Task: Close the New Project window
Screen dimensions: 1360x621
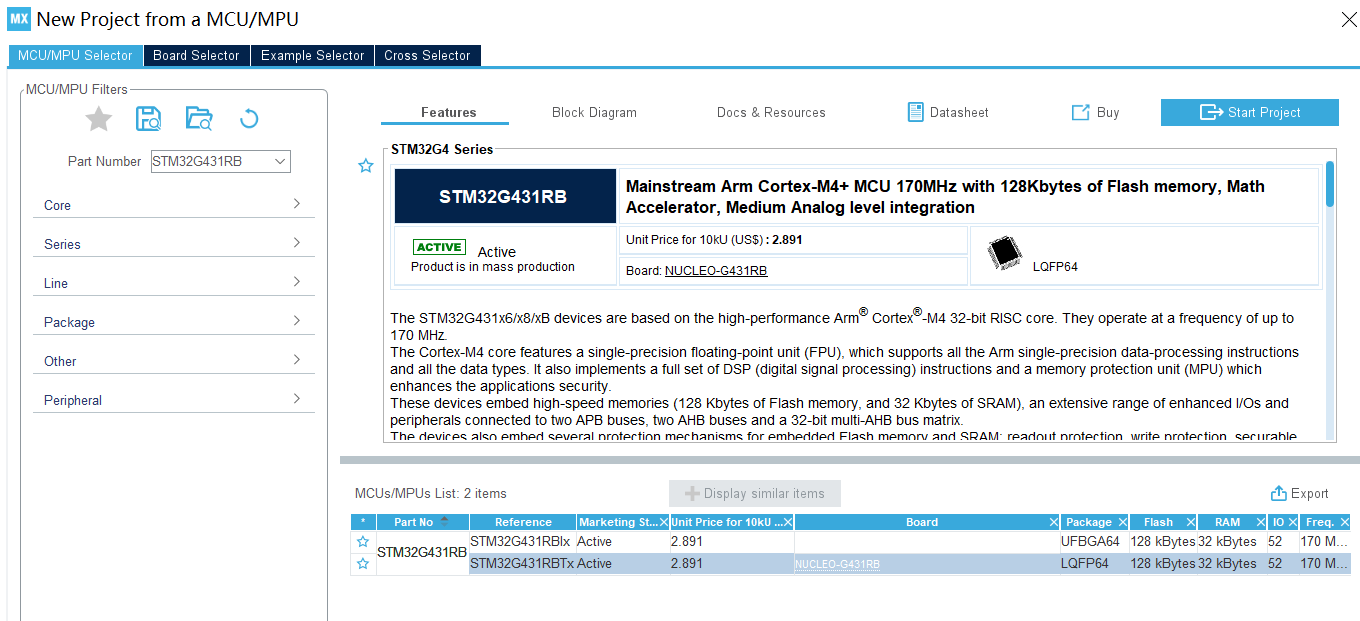Action: (x=1347, y=19)
